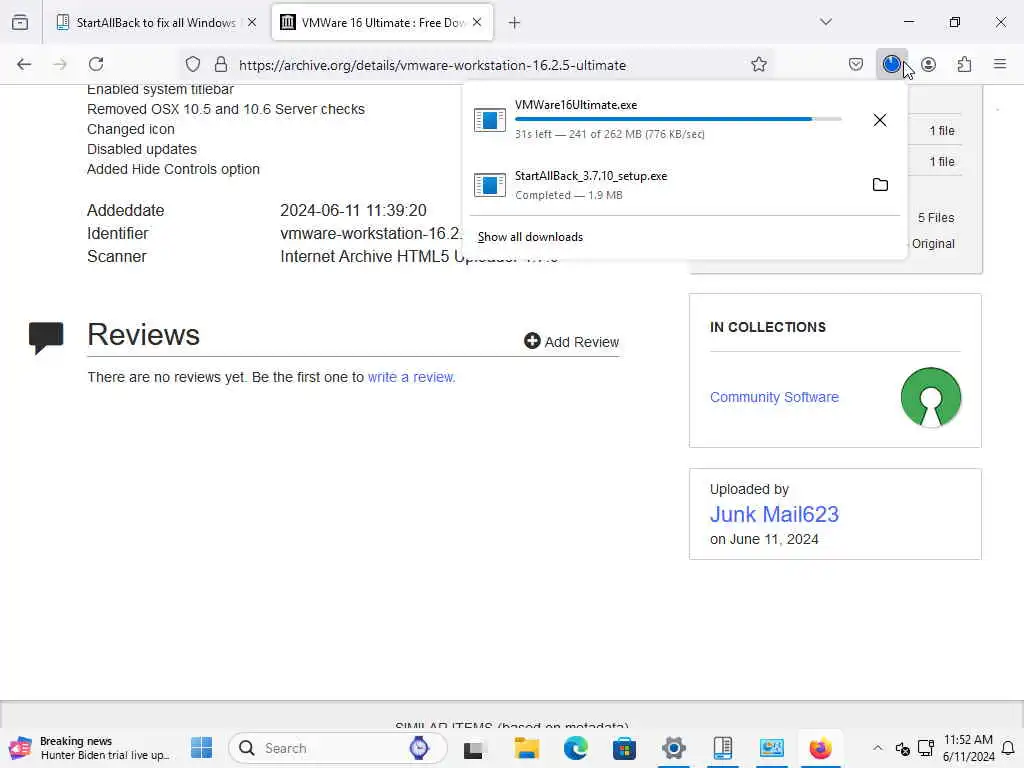Close the StartAllBack tab
This screenshot has height=768, width=1024.
252,22
